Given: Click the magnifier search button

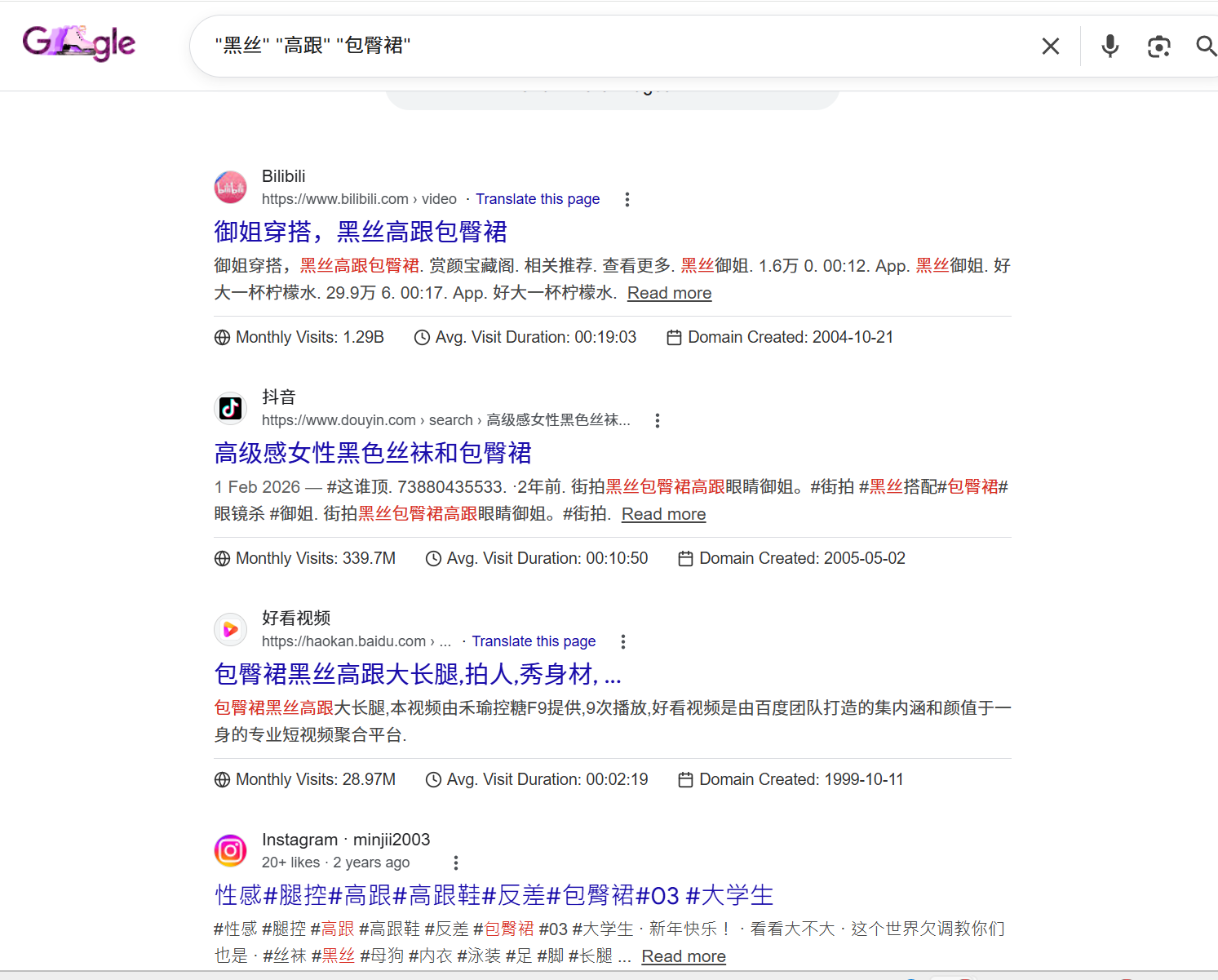Looking at the screenshot, I should 1205,47.
